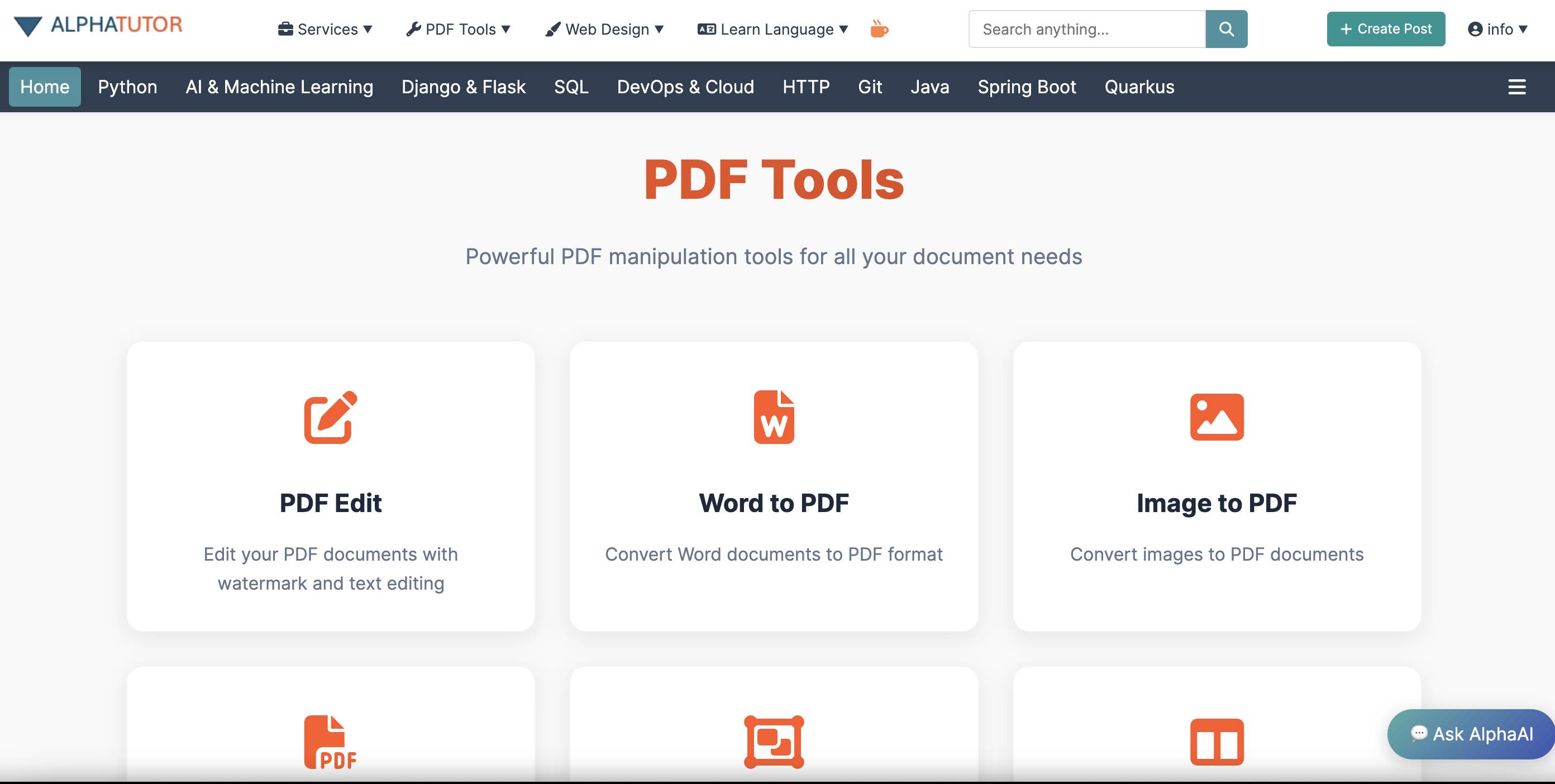Open the Django & Flask category
The width and height of the screenshot is (1555, 784).
[464, 87]
